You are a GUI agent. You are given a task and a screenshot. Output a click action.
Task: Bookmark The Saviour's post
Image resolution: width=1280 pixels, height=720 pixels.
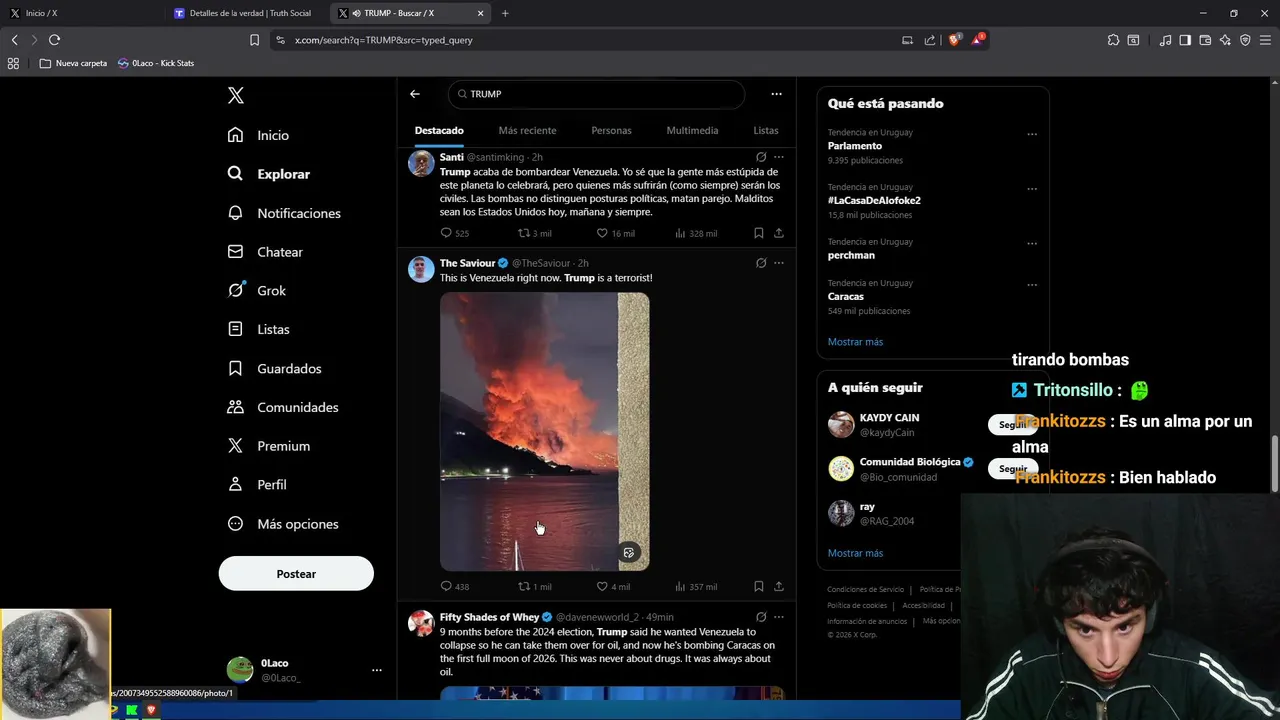pos(758,587)
